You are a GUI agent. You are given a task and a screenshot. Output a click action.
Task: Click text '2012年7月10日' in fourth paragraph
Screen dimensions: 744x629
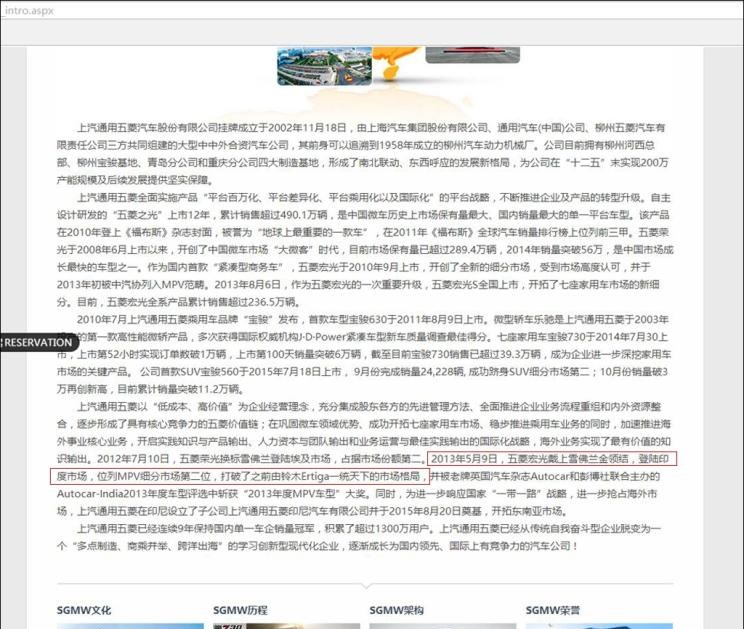pos(133,459)
